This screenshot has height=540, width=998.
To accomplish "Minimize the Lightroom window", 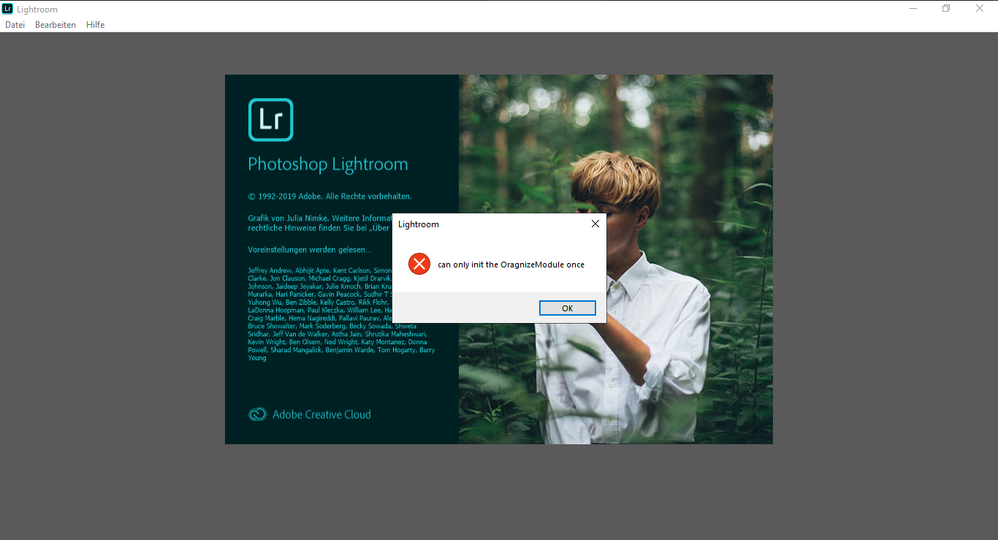I will coord(913,9).
